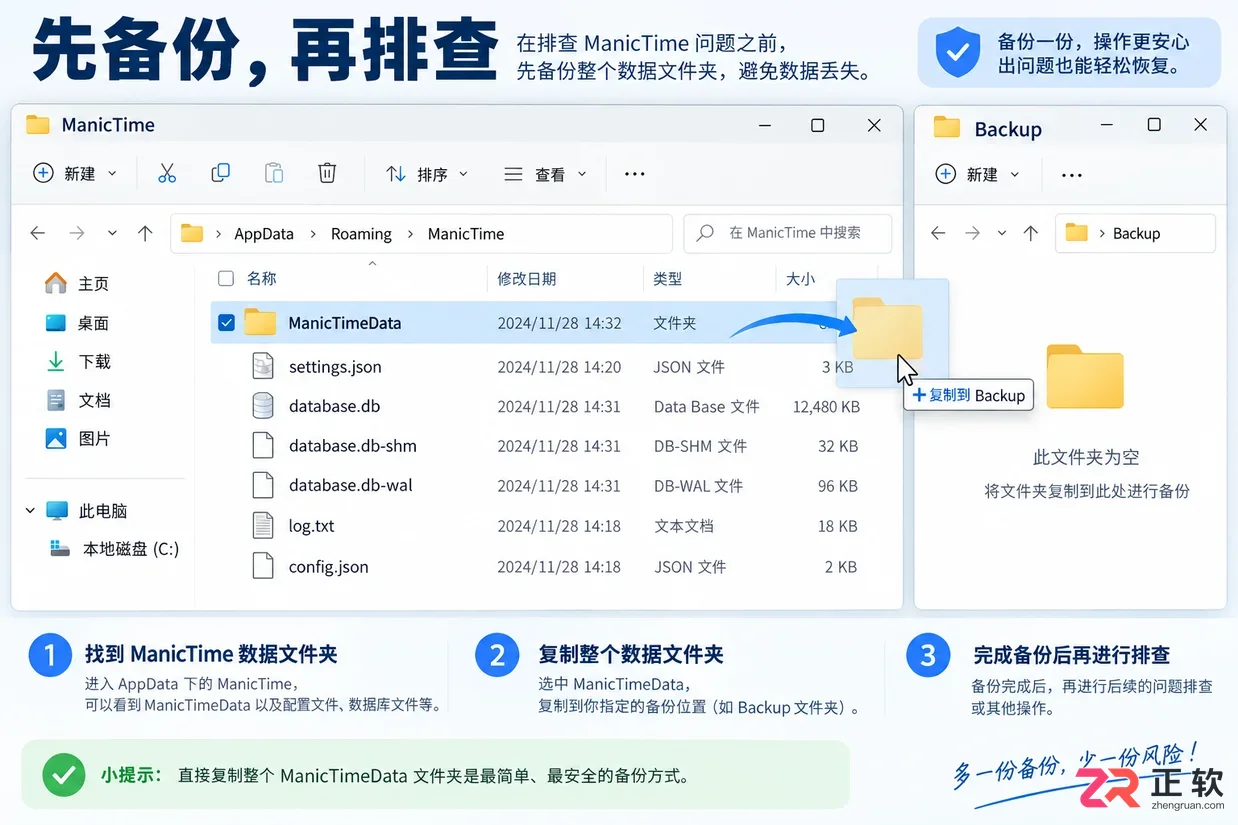Select the settings.json file name
The image size is (1238, 825).
[335, 367]
